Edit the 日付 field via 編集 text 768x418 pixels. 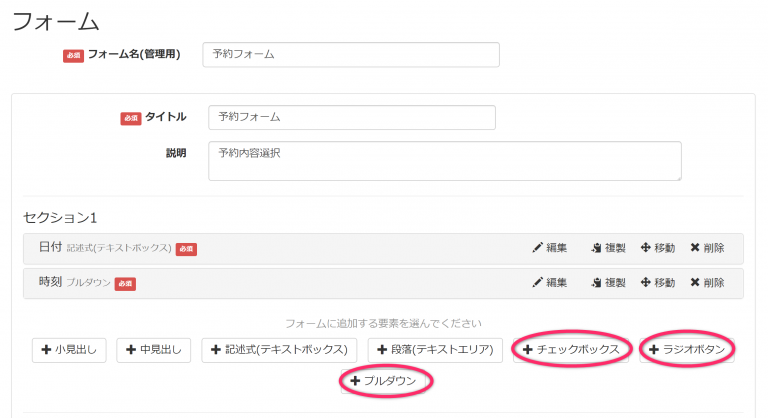pos(556,248)
